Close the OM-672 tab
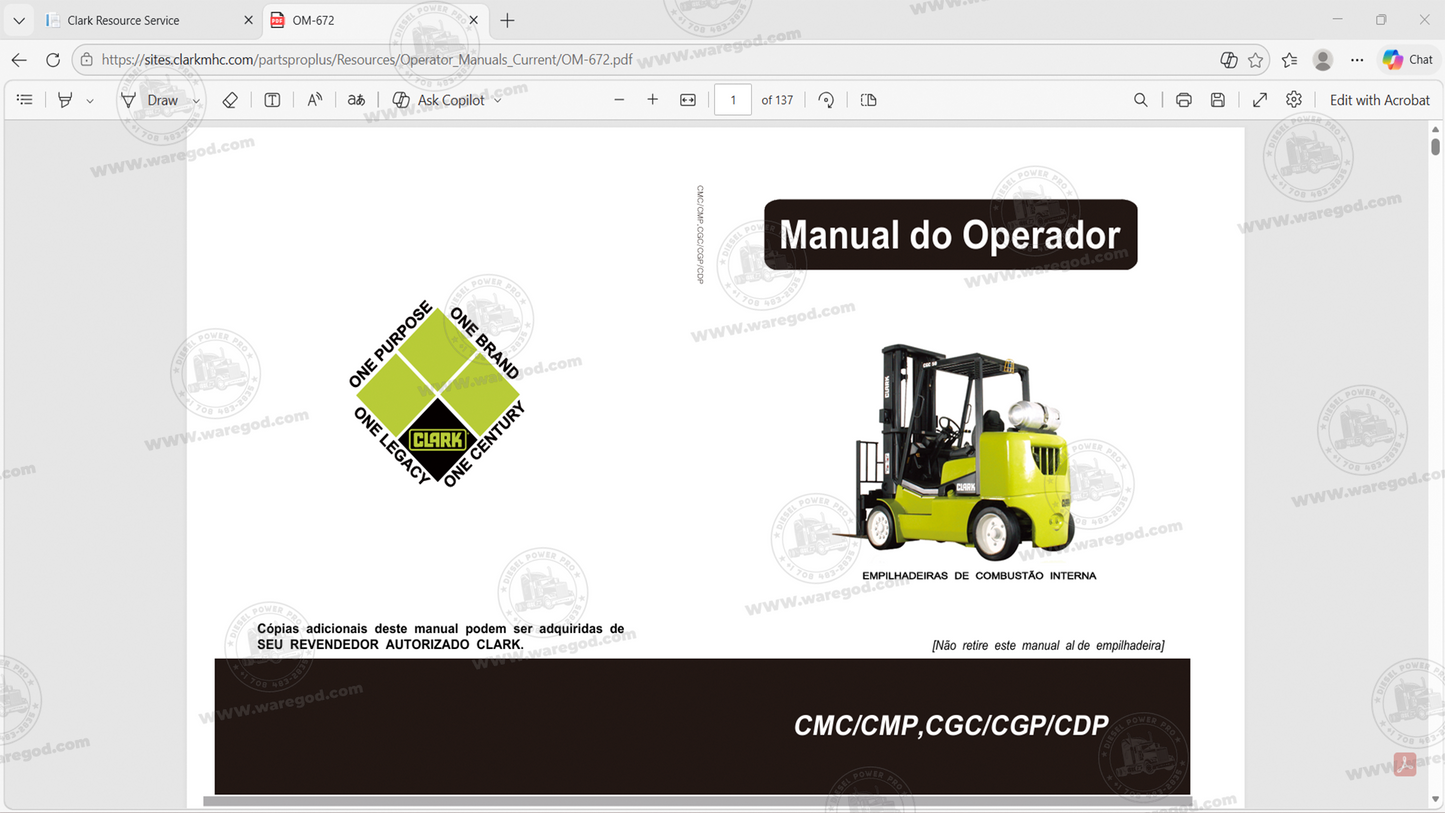 [474, 20]
